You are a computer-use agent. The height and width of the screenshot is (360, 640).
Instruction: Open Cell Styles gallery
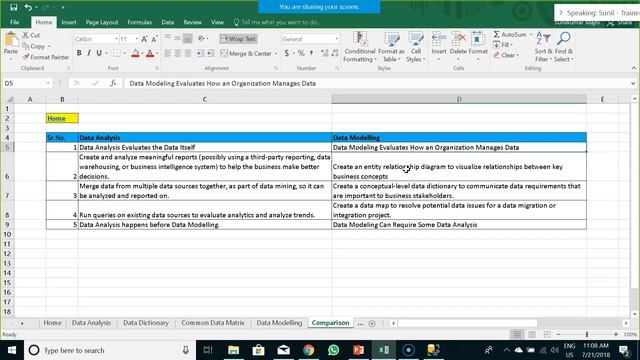(416, 47)
